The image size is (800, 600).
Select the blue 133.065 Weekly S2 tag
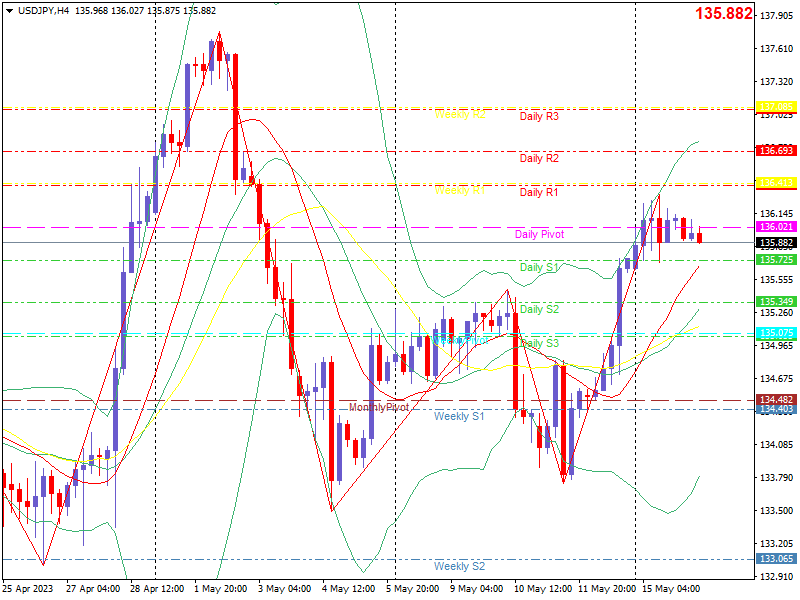point(776,559)
